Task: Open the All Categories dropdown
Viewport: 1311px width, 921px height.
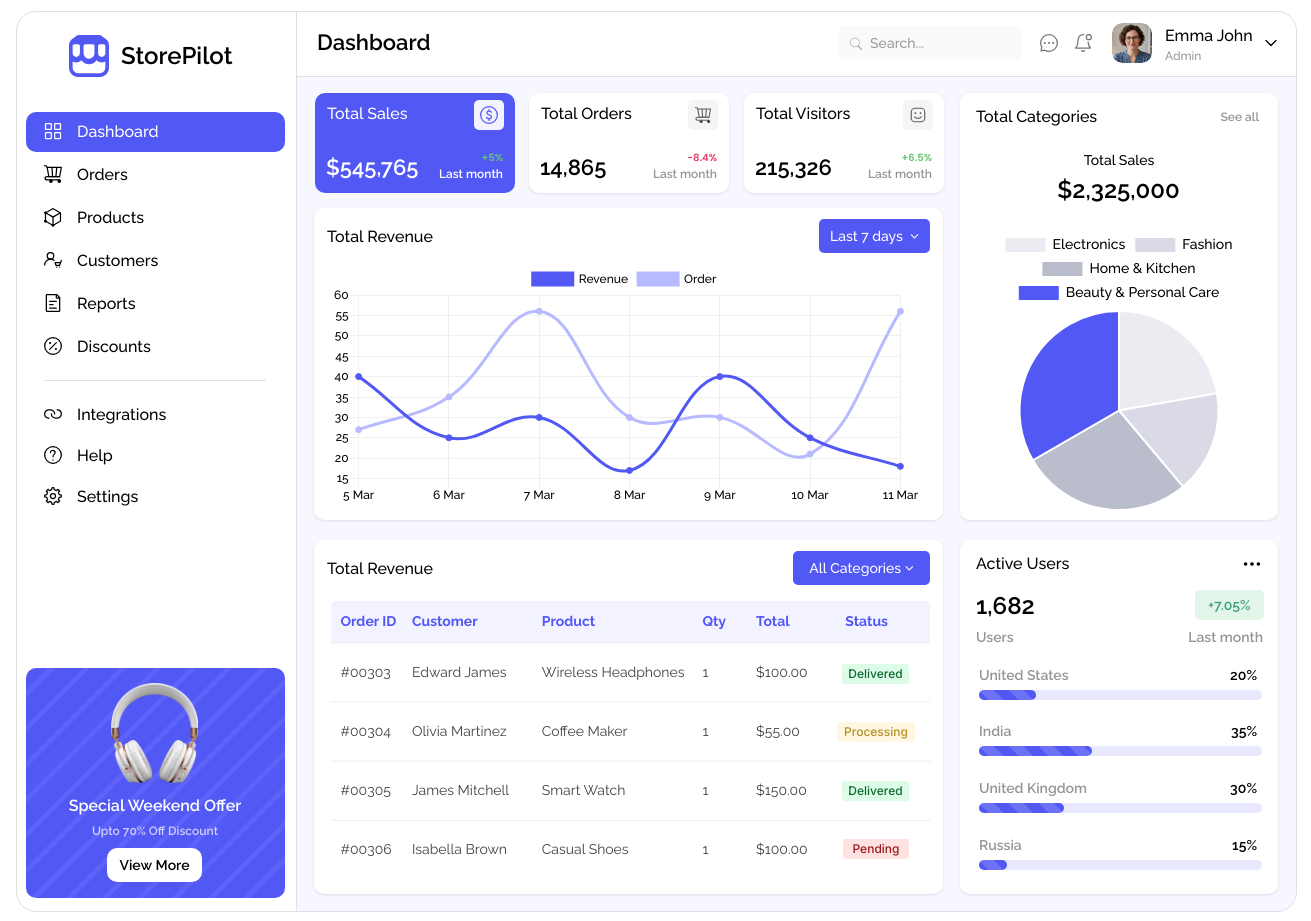Action: (x=861, y=568)
